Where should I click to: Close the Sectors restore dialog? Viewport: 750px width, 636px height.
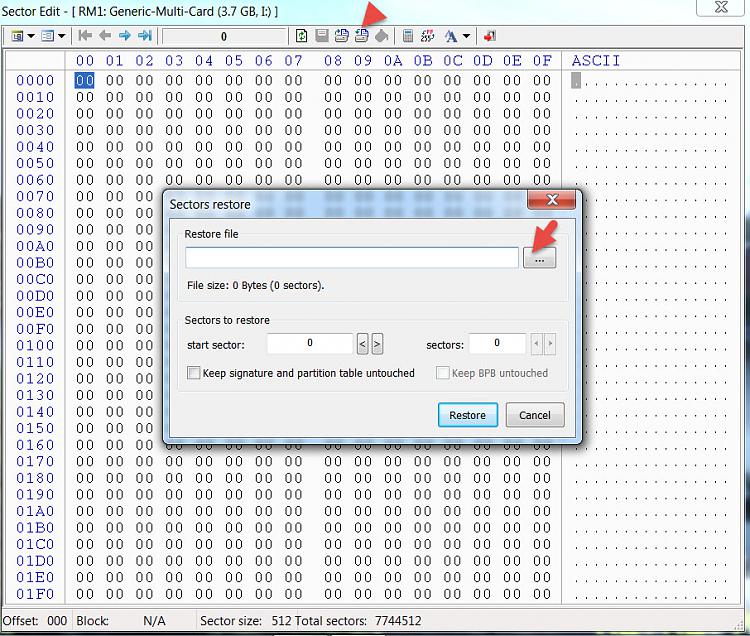point(552,200)
